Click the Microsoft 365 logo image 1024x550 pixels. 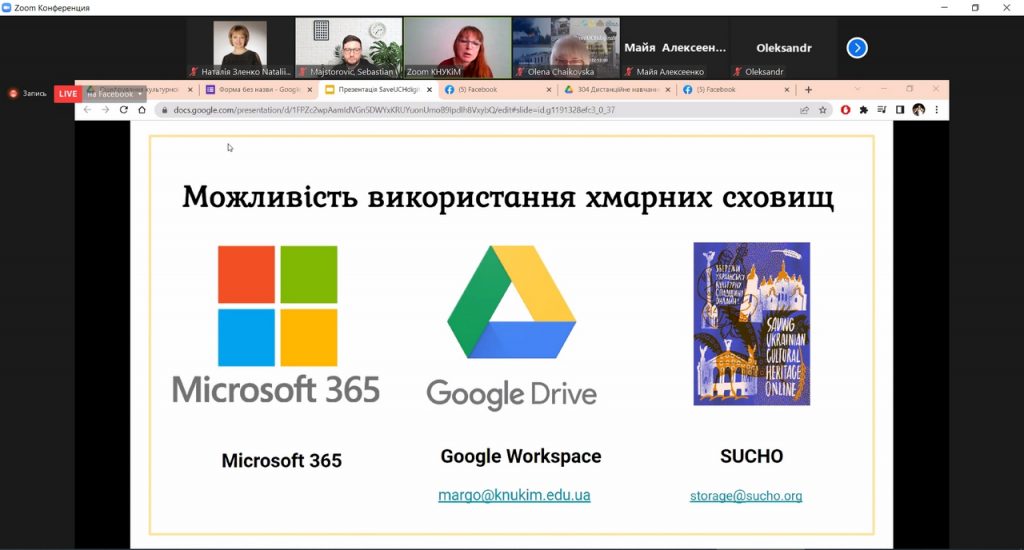point(276,324)
